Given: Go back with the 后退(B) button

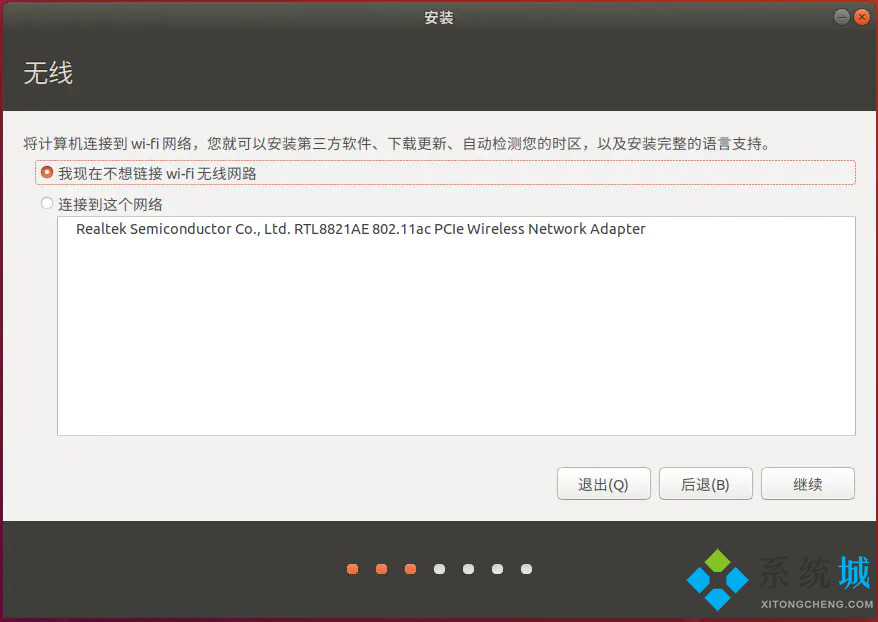Looking at the screenshot, I should (706, 484).
